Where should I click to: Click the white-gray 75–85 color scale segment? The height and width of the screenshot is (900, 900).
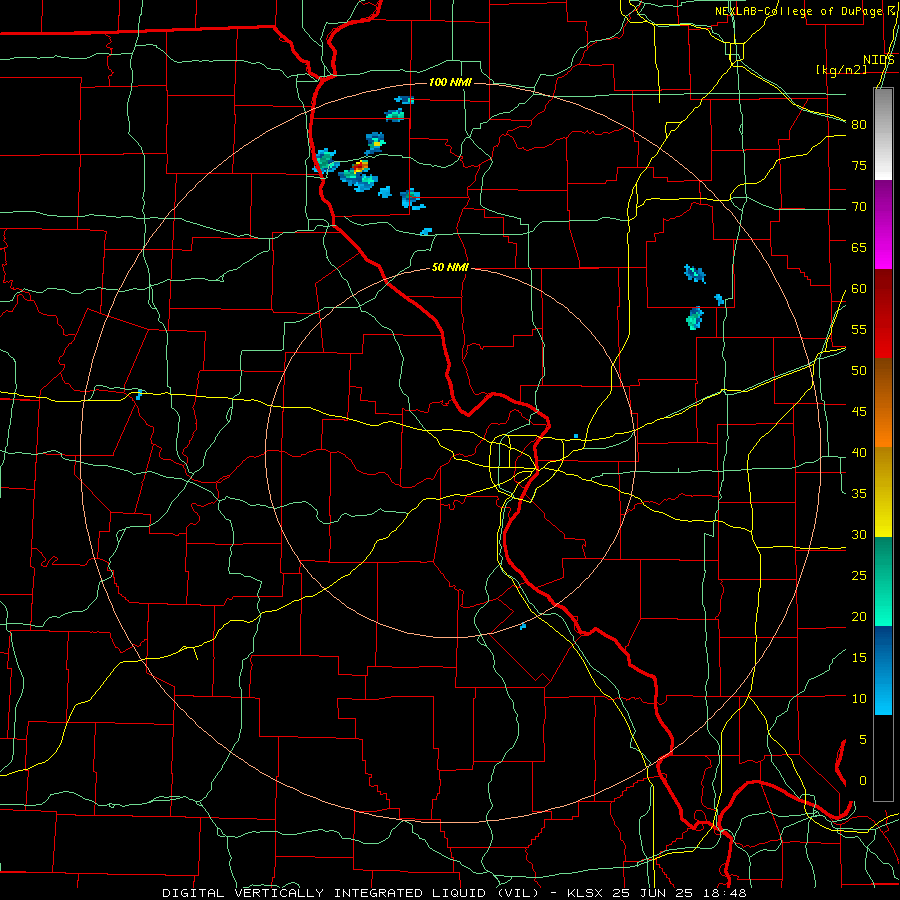(883, 134)
